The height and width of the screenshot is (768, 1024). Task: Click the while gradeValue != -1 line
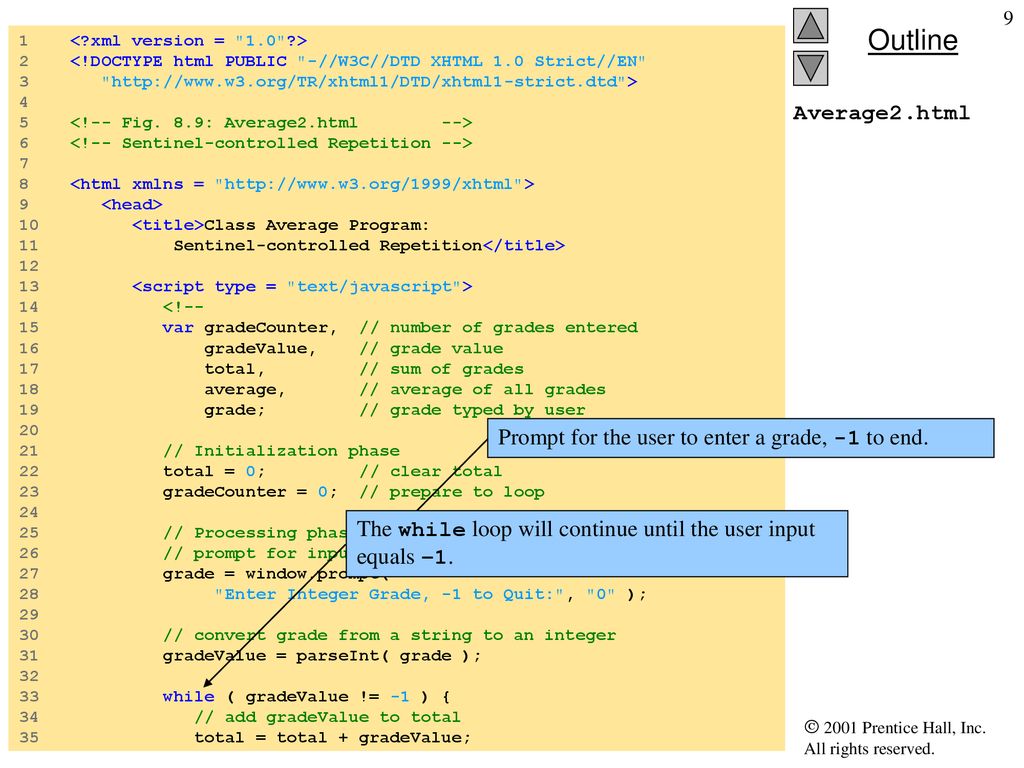[306, 697]
